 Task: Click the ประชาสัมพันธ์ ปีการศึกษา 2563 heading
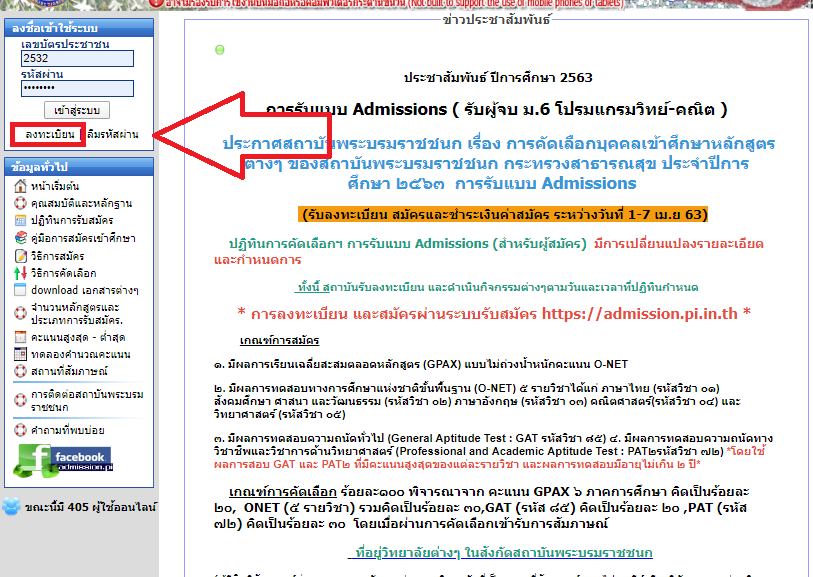pos(498,78)
